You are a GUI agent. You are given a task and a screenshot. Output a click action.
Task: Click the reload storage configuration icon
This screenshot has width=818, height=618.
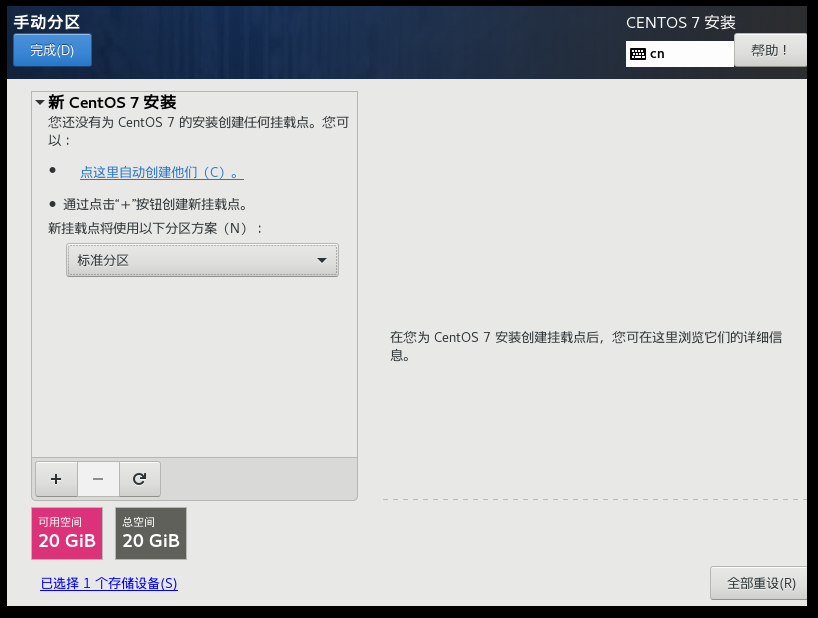click(139, 479)
